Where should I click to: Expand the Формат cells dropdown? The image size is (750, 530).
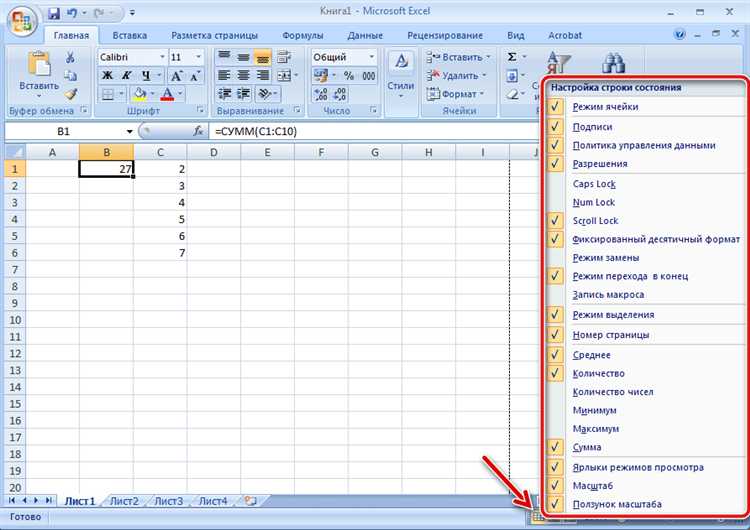pos(482,94)
